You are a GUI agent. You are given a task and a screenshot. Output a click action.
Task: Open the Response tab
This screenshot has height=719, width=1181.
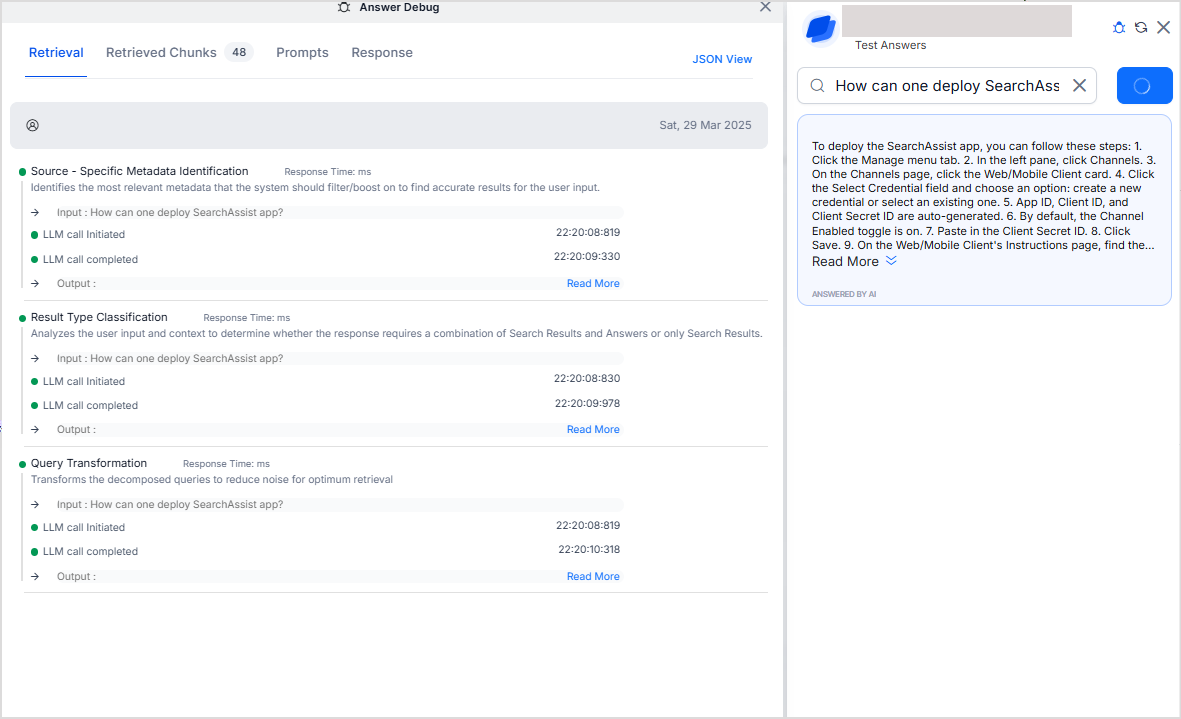[382, 53]
